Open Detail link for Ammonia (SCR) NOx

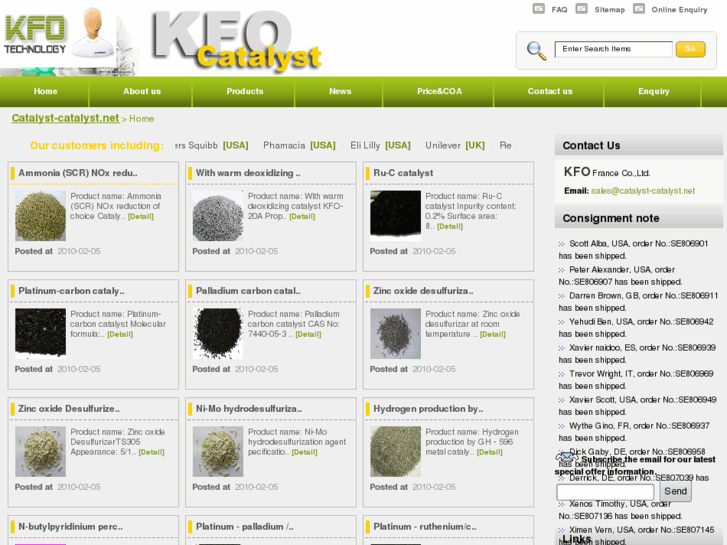pos(140,217)
